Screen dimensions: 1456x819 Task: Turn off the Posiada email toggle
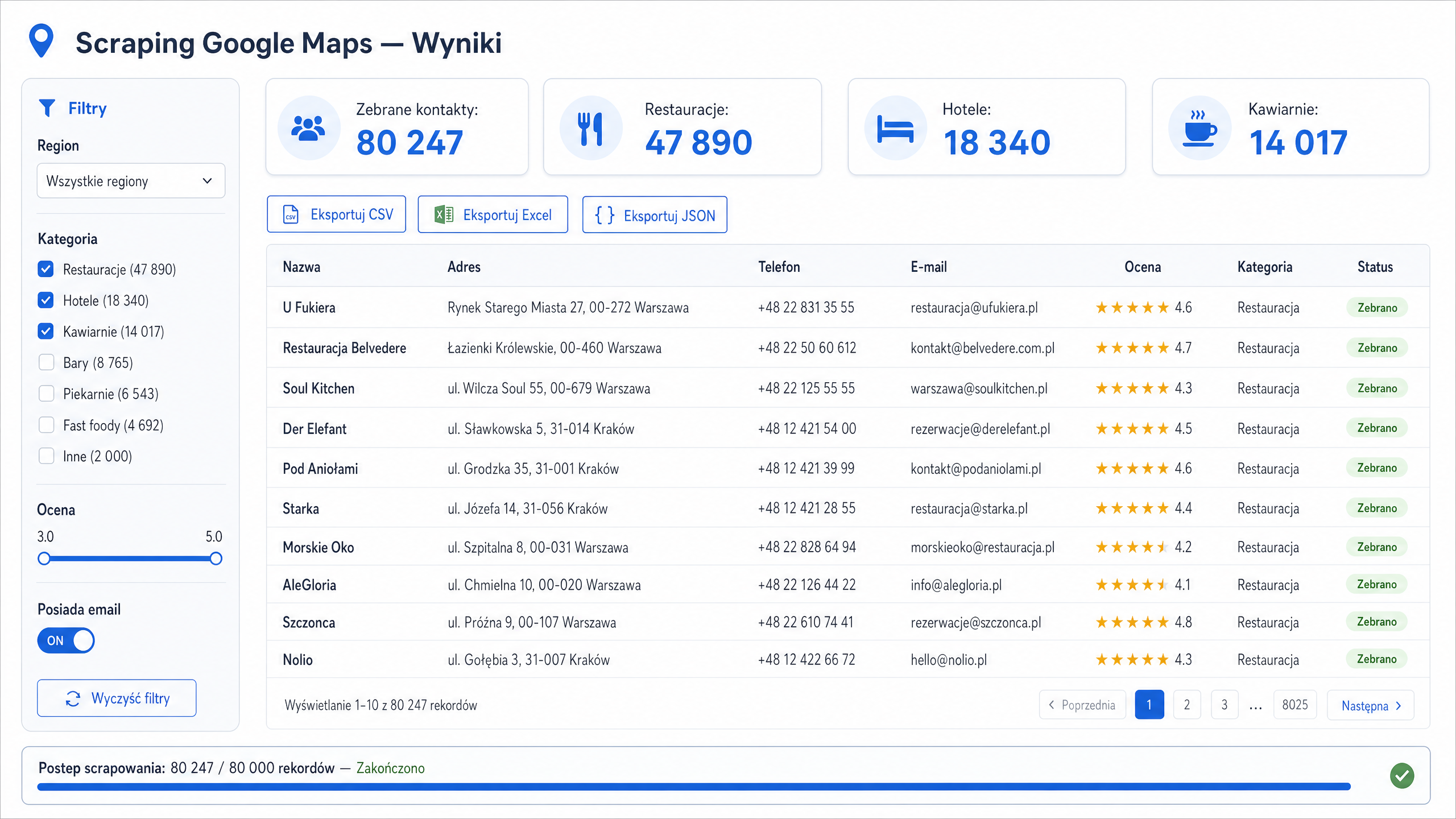[x=66, y=640]
